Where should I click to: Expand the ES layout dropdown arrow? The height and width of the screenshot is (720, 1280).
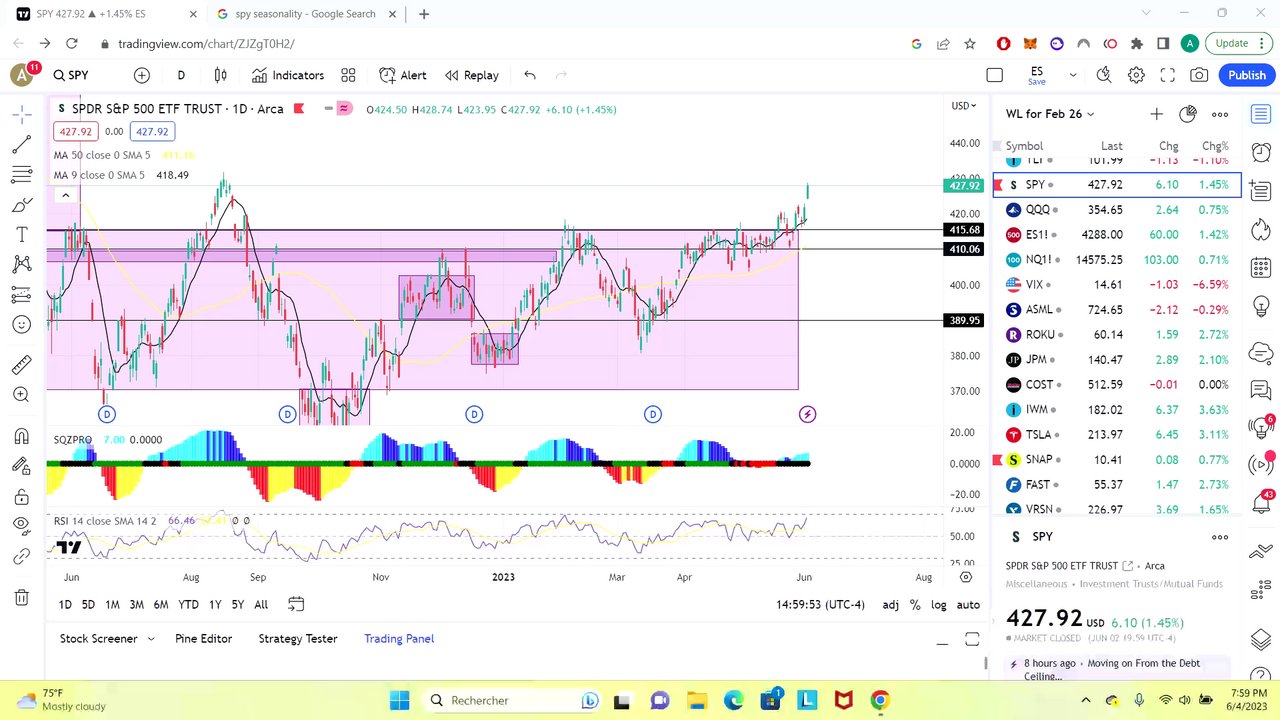1073,75
